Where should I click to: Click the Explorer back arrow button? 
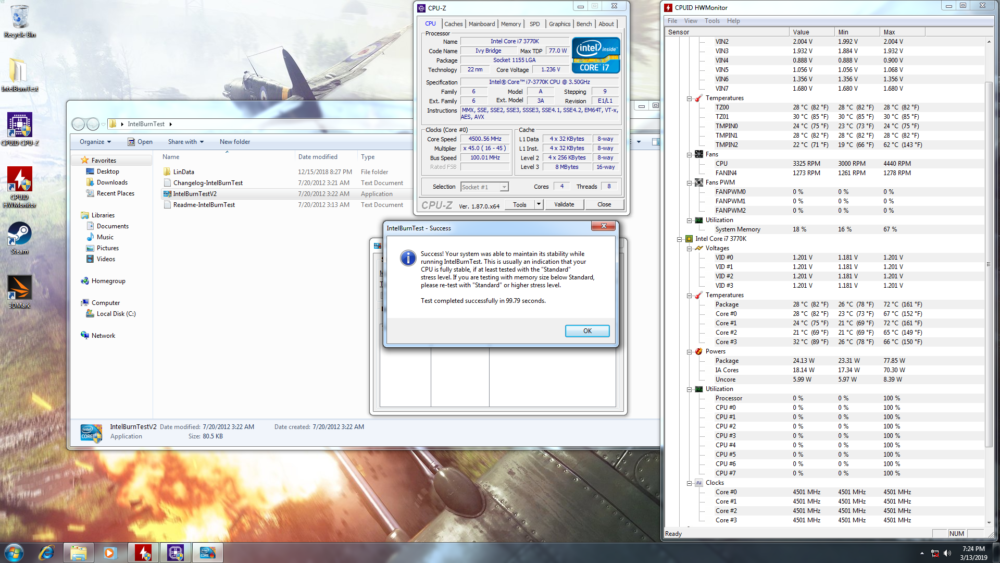(x=78, y=124)
